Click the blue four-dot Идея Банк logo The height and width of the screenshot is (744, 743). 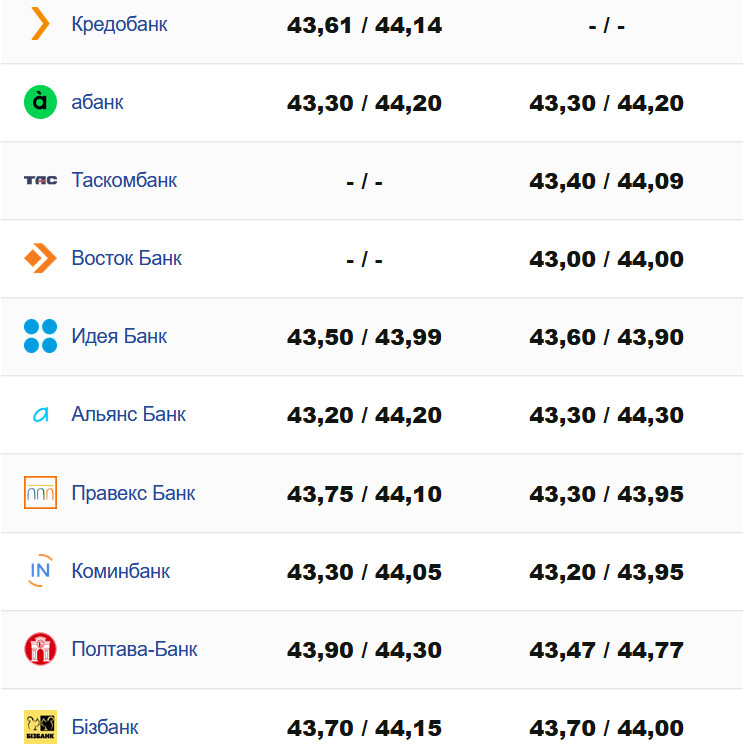tap(40, 336)
